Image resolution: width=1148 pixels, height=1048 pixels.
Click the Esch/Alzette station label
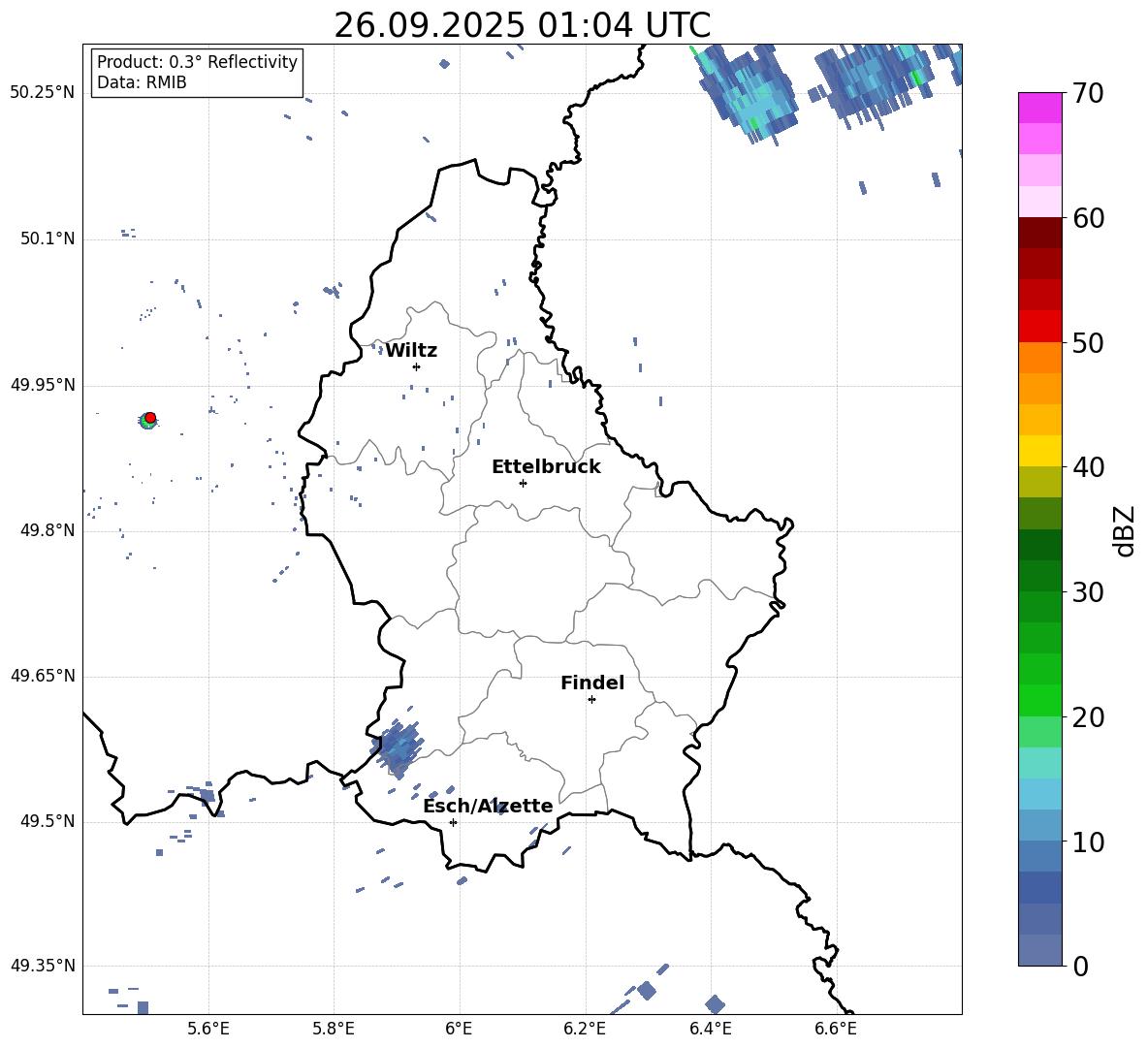(x=488, y=806)
